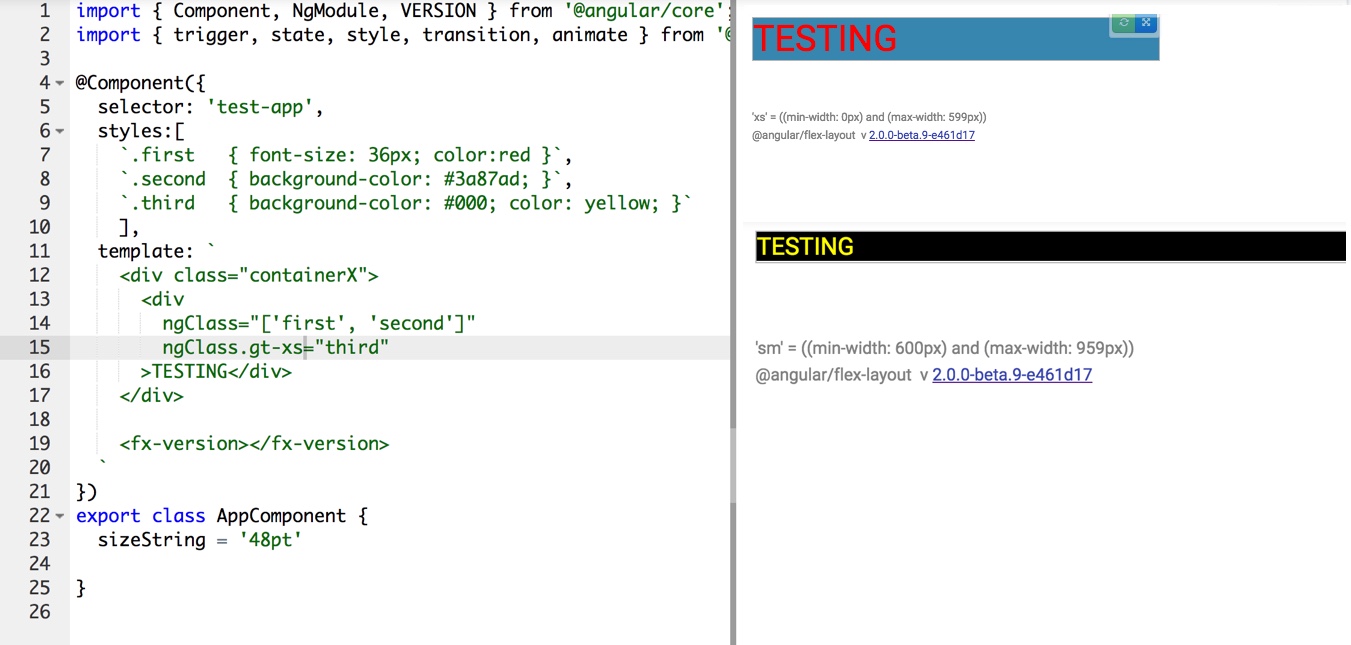Click the '>TESTING</div>' code line

coord(216,371)
